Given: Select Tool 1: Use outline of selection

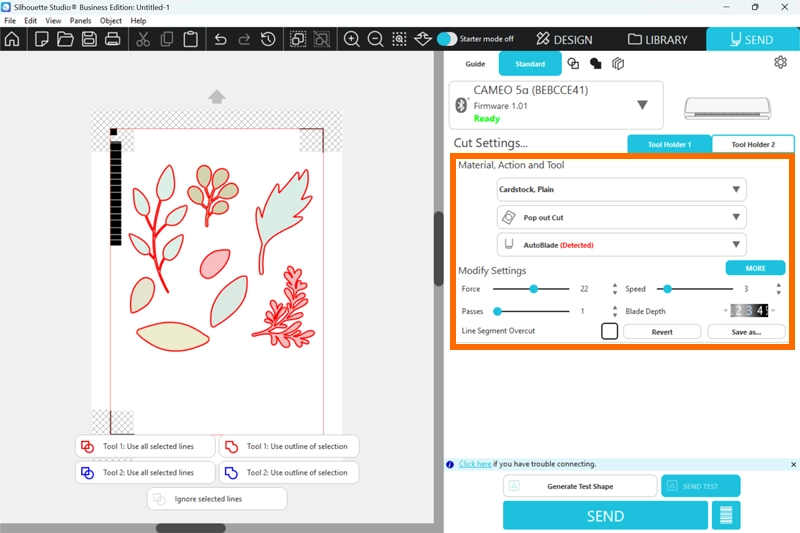Looking at the screenshot, I should click(288, 446).
